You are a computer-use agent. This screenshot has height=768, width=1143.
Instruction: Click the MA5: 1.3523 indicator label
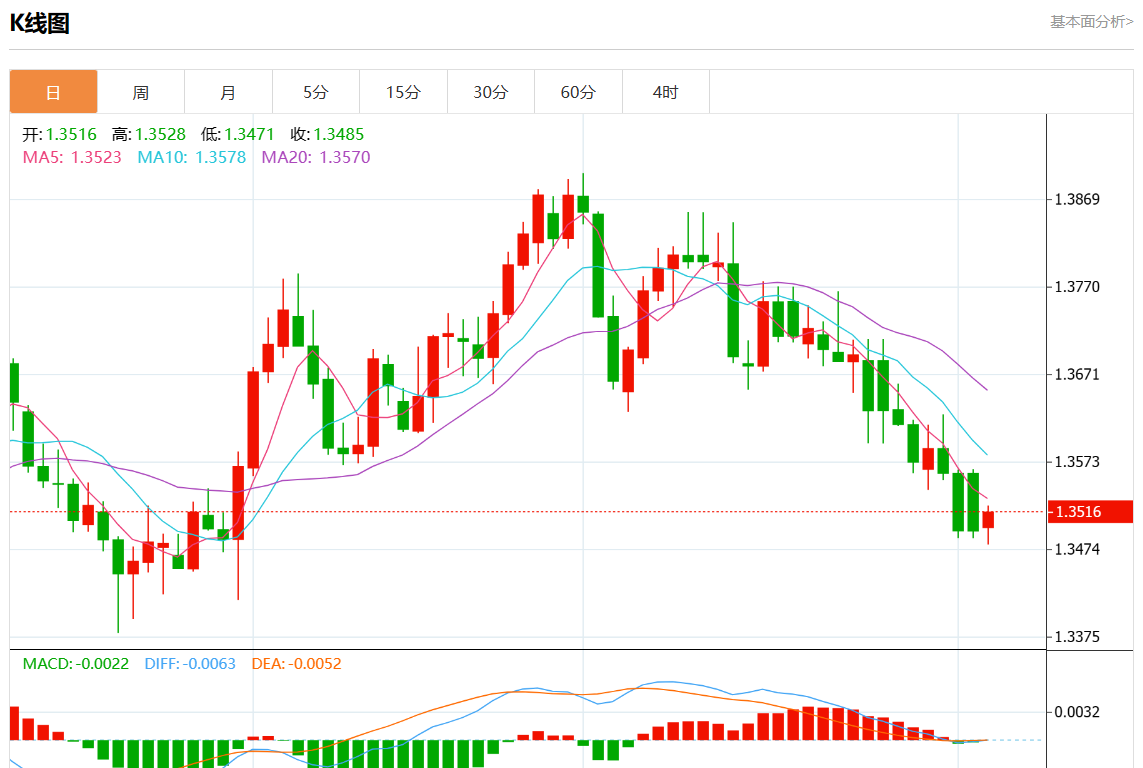[72, 157]
